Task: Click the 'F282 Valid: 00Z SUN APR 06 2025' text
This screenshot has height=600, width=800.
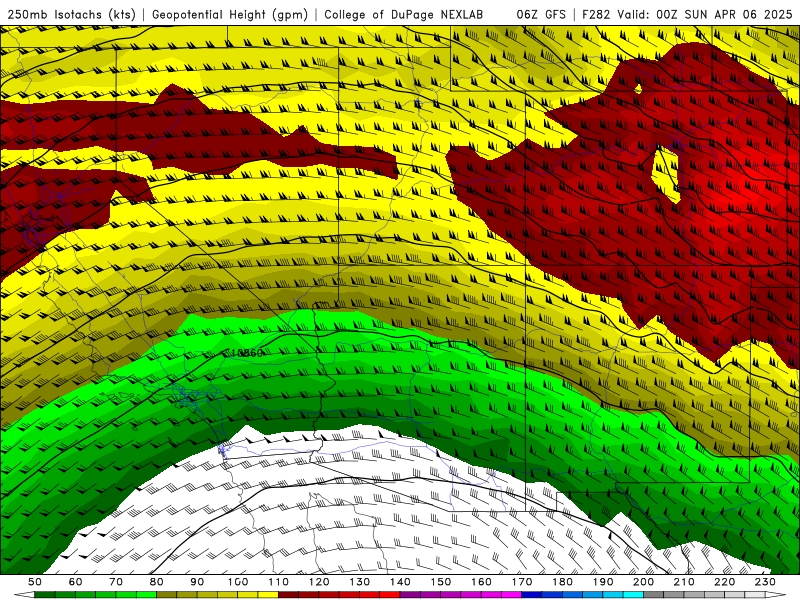Action: pyautogui.click(x=687, y=15)
